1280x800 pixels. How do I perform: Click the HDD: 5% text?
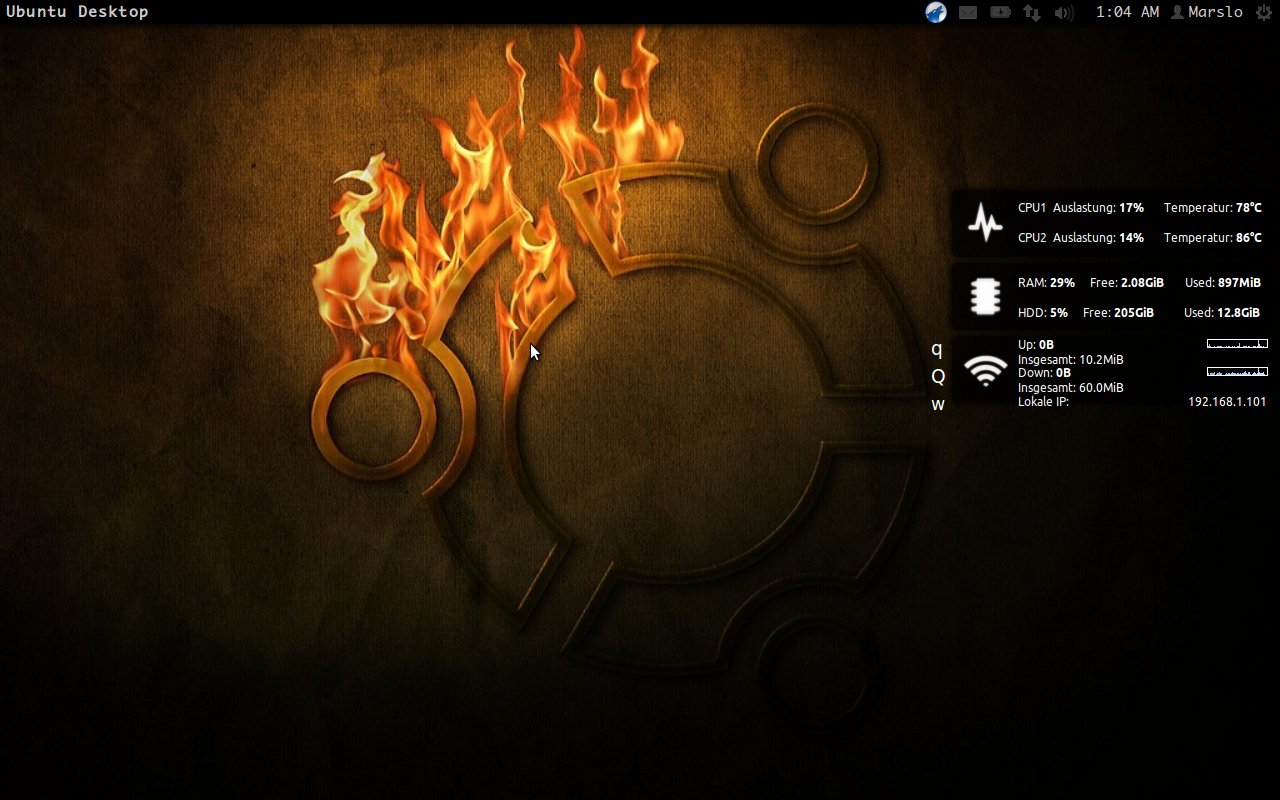tap(1043, 313)
